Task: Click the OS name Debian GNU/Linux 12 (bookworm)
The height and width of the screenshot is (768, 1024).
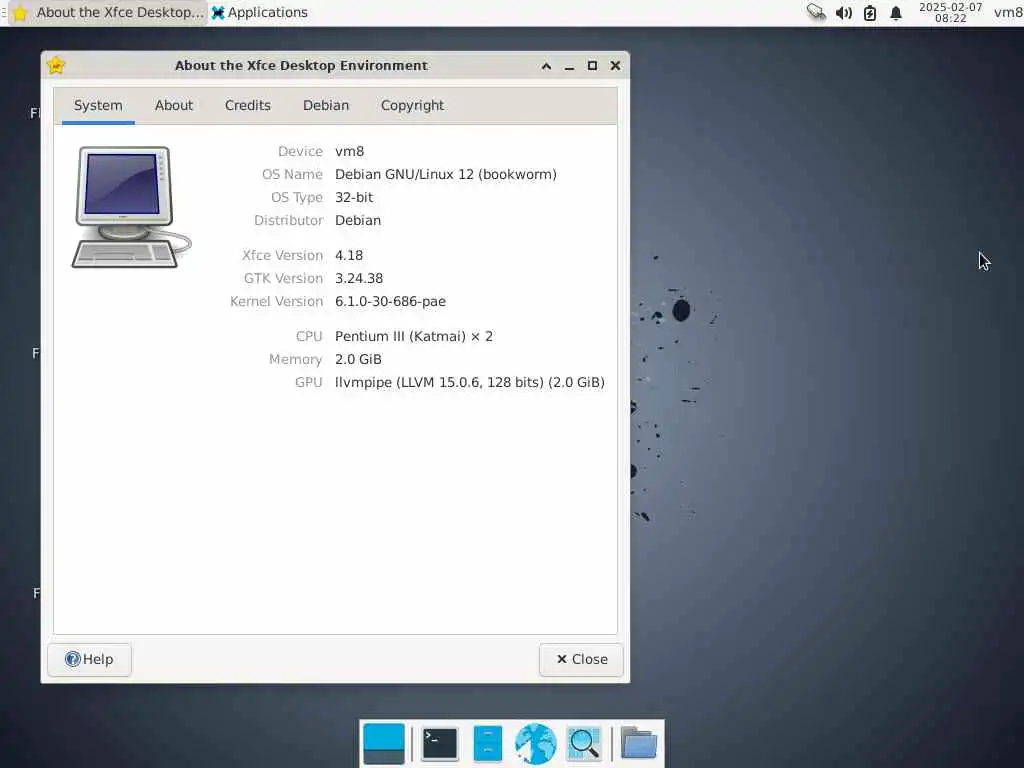Action: coord(446,174)
